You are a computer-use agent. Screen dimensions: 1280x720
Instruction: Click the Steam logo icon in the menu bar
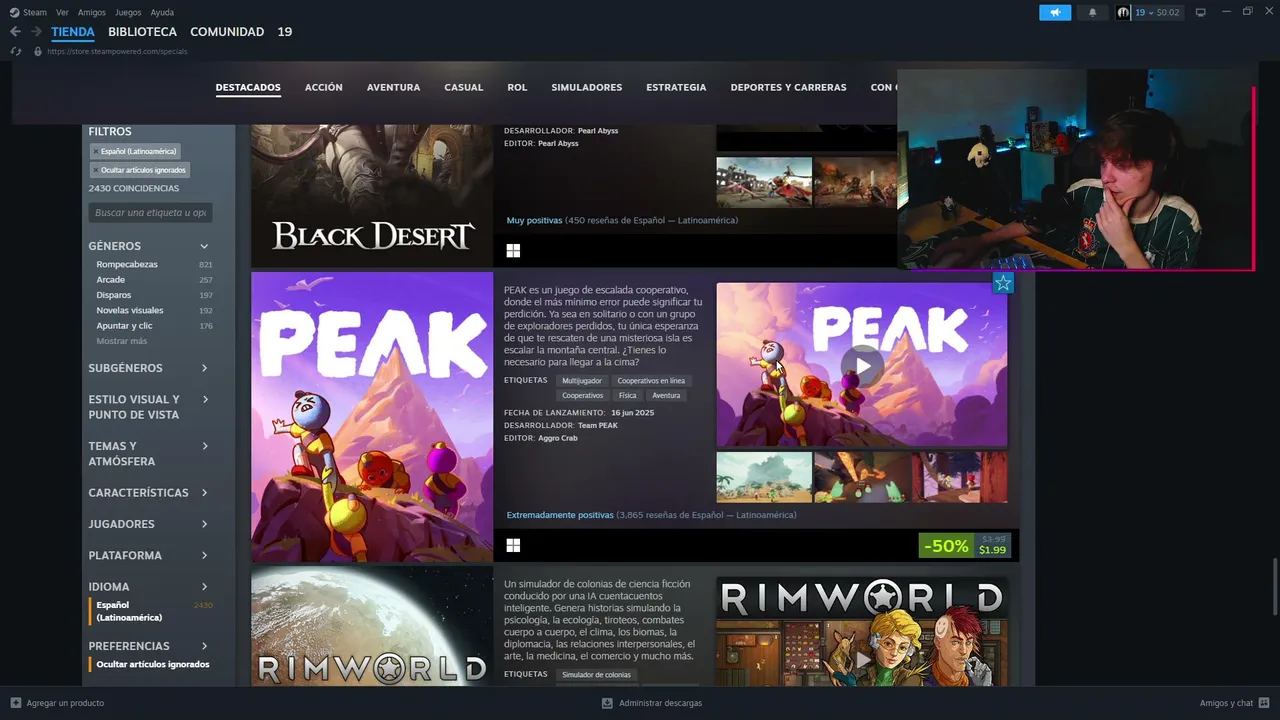point(14,12)
